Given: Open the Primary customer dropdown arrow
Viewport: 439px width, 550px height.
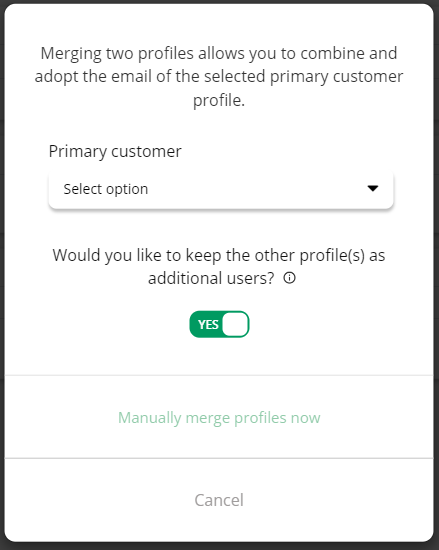Looking at the screenshot, I should click(372, 188).
